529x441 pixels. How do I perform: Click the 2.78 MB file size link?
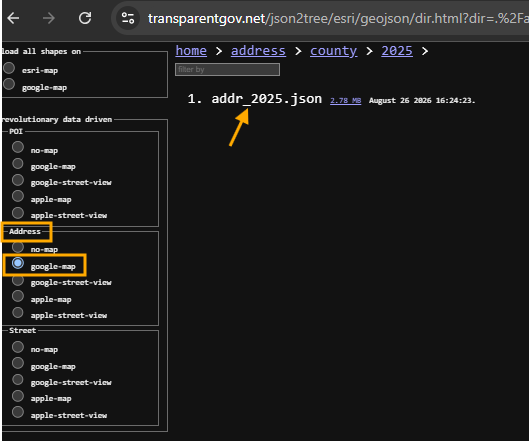pos(345,101)
